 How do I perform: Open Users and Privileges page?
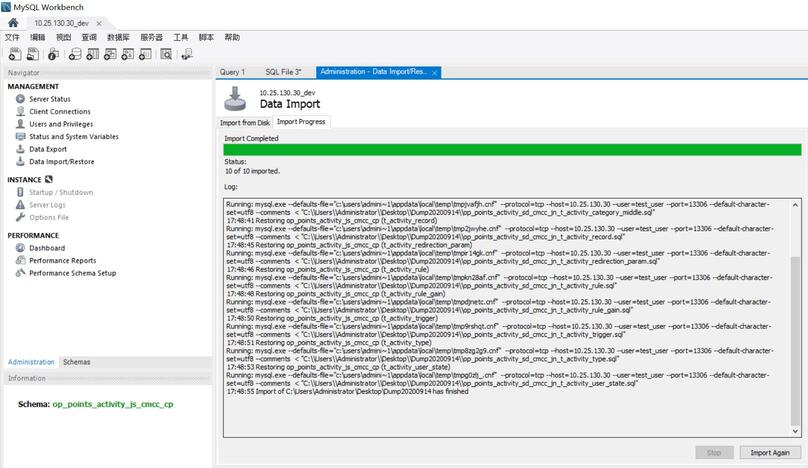(x=61, y=124)
